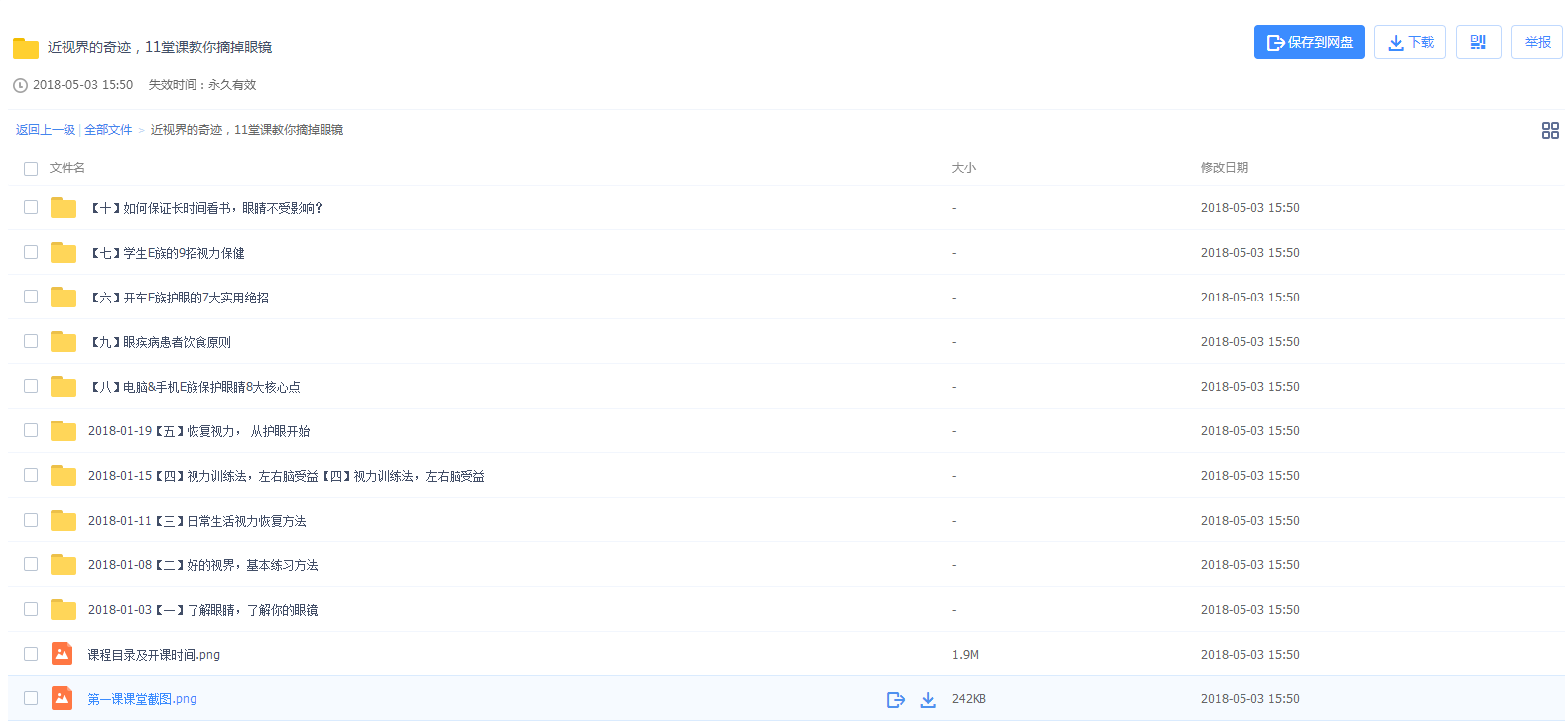
Task: Click download icon on 第一课课堂截图.png row
Action: 928,700
